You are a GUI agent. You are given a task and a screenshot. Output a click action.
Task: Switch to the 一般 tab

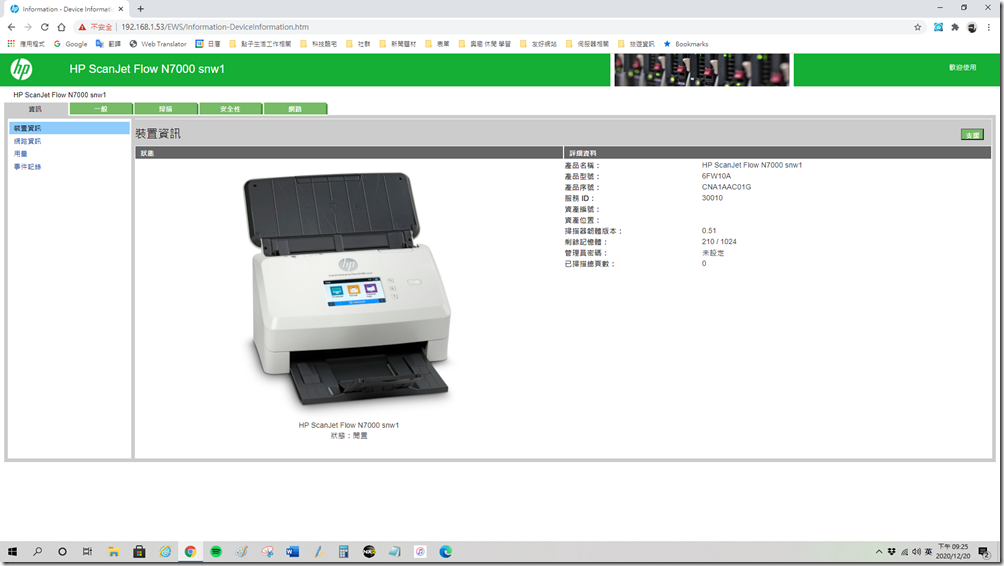point(101,109)
